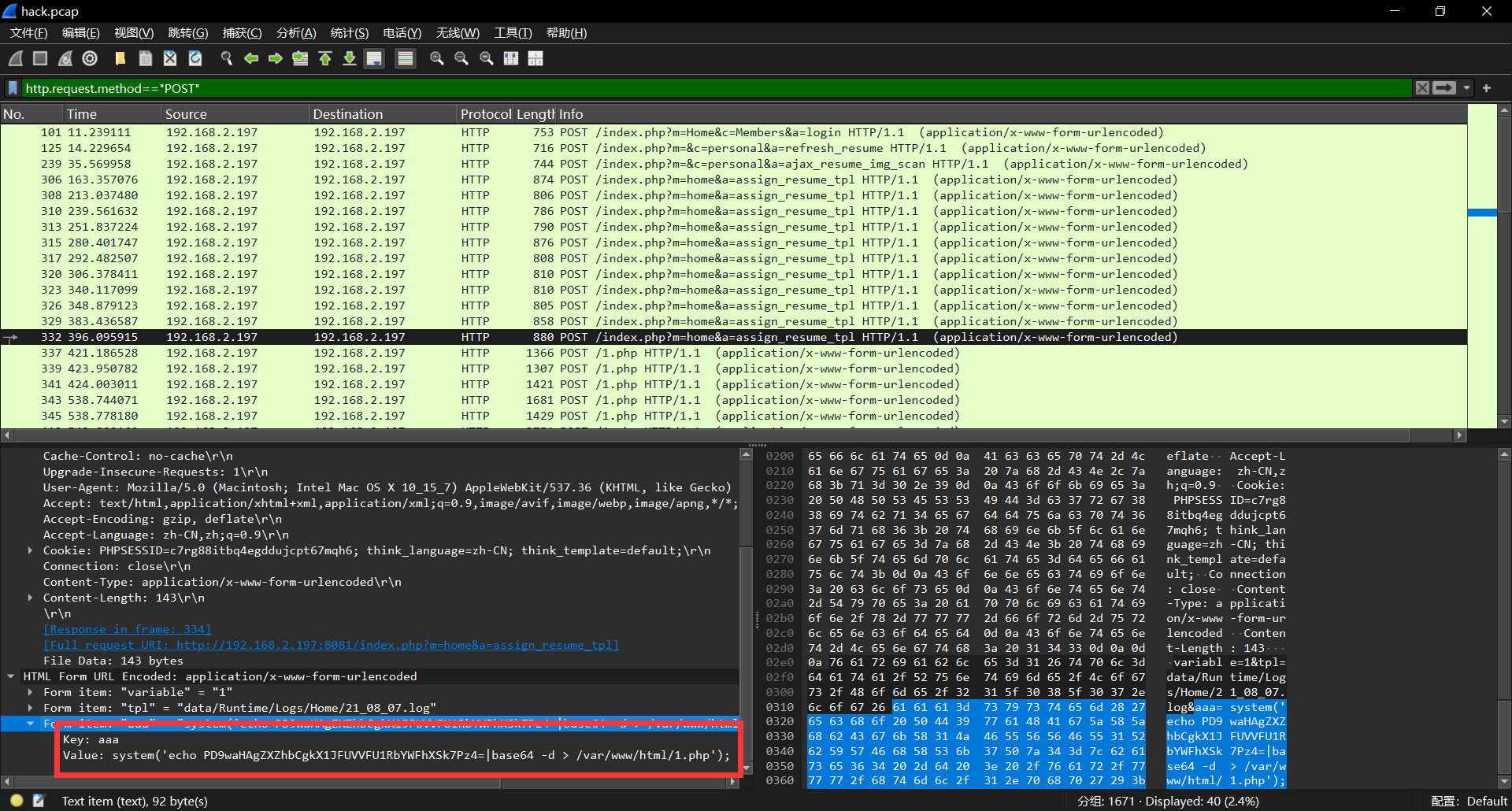The height and width of the screenshot is (811, 1512).
Task: Reset packet text to normal size
Action: [x=487, y=58]
